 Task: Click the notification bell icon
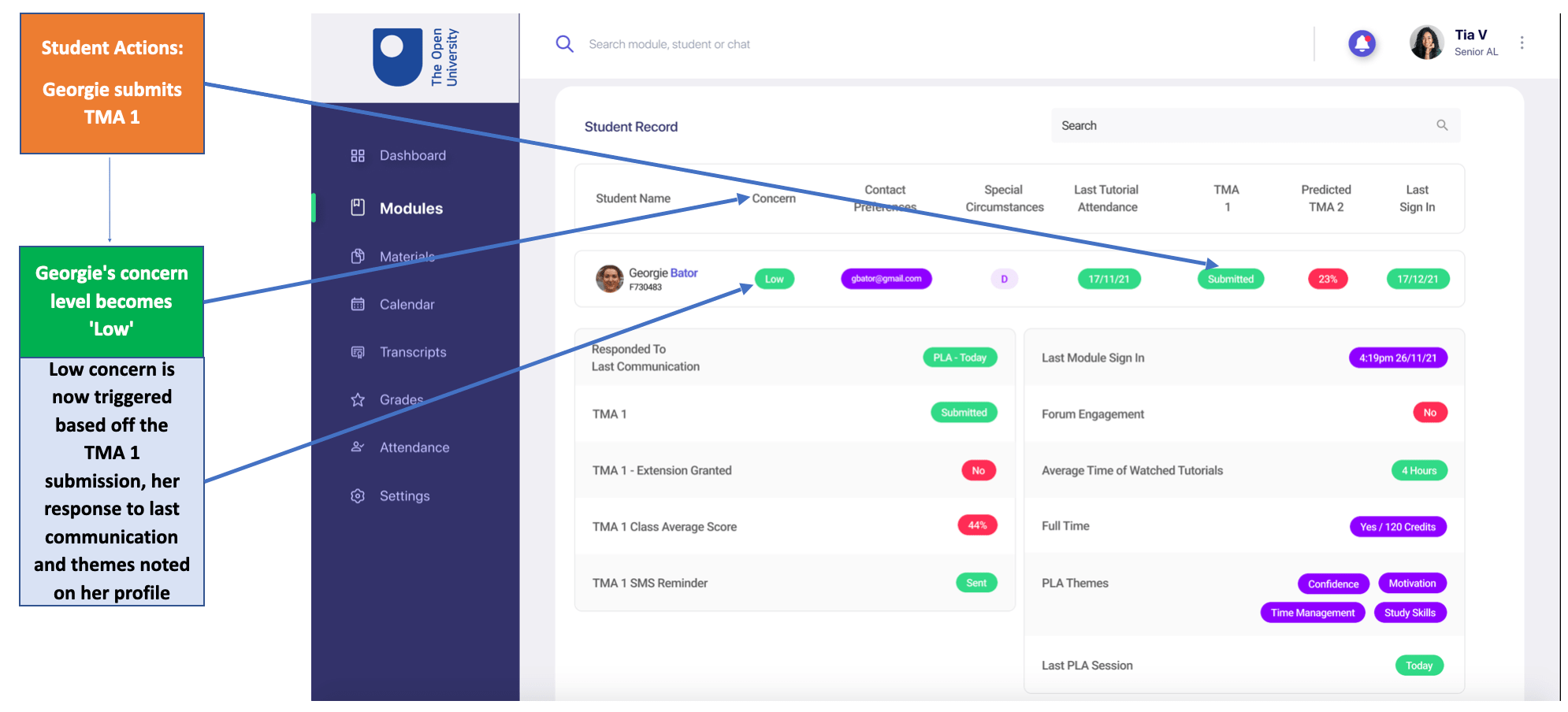tap(1361, 43)
